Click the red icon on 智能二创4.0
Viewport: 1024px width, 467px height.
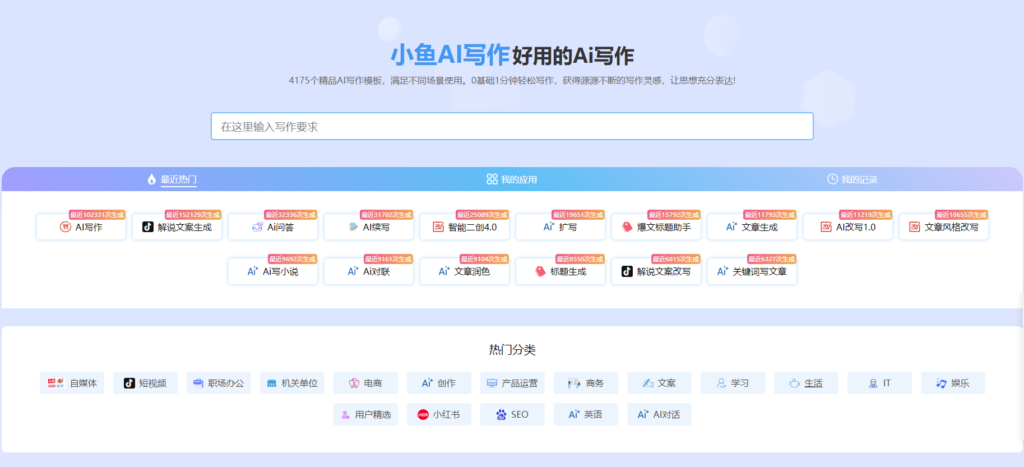(438, 227)
